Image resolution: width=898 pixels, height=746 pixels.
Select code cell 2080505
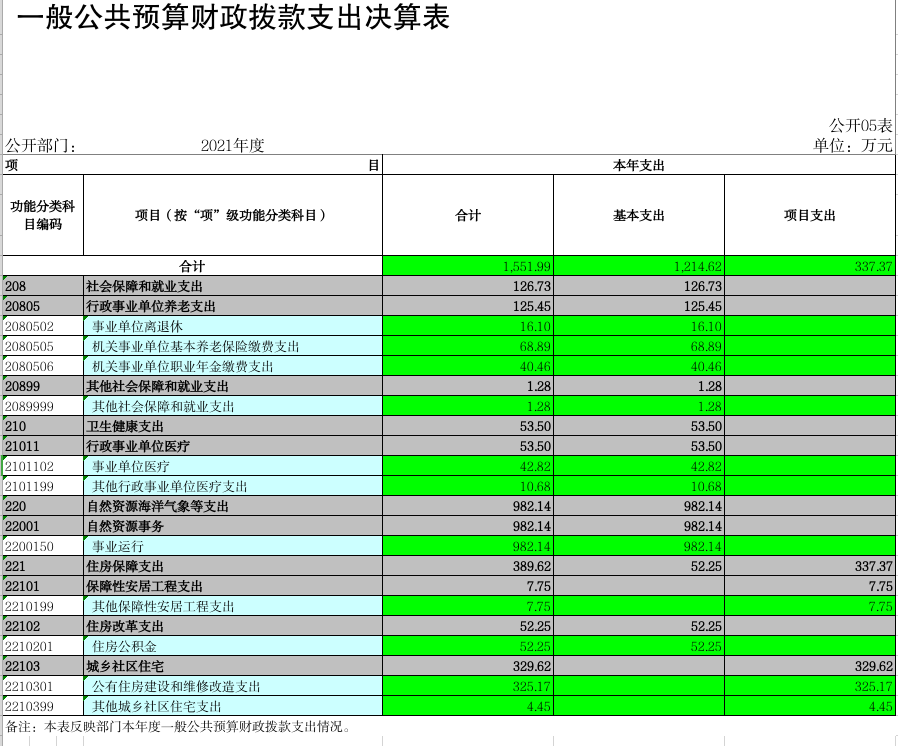click(43, 346)
